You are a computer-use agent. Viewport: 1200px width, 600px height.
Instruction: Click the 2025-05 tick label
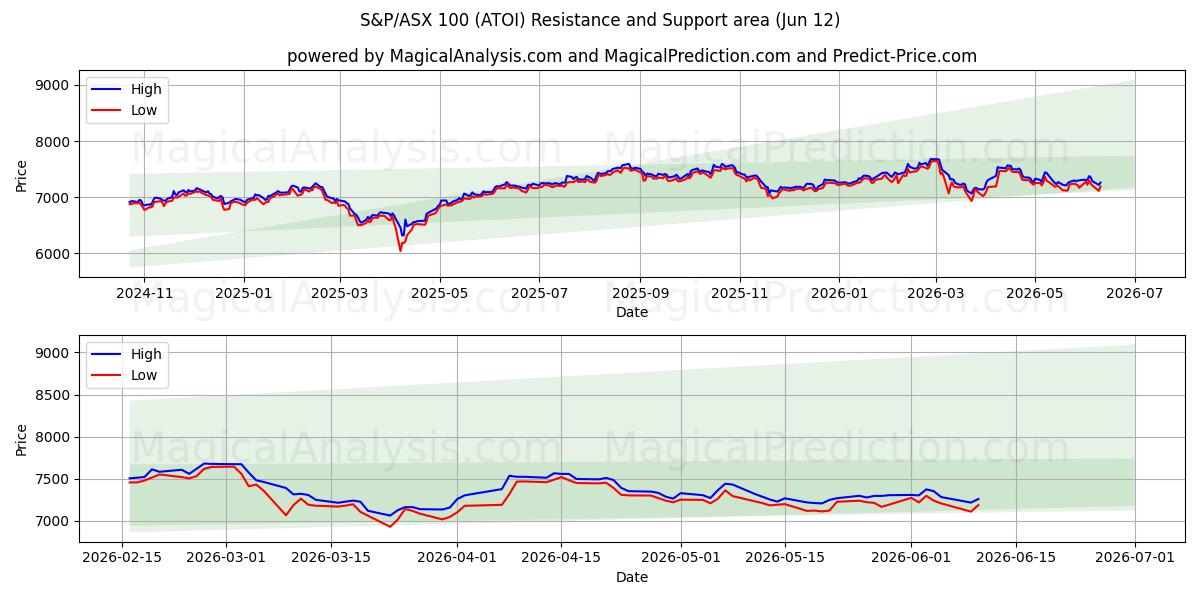pos(440,293)
